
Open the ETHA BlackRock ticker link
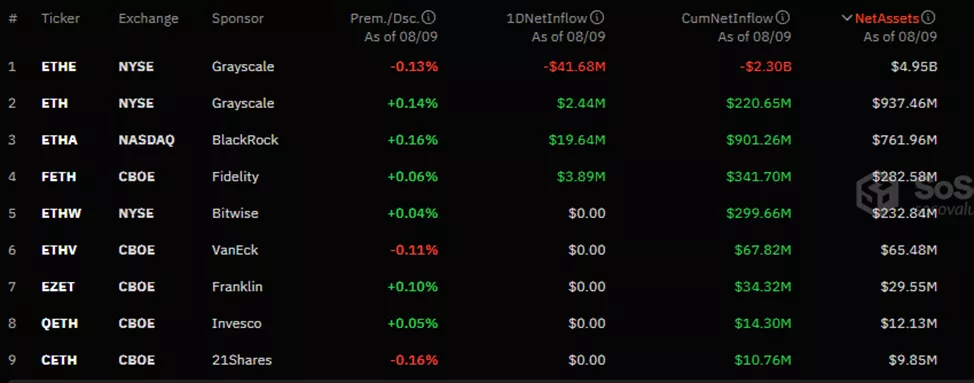coord(60,140)
